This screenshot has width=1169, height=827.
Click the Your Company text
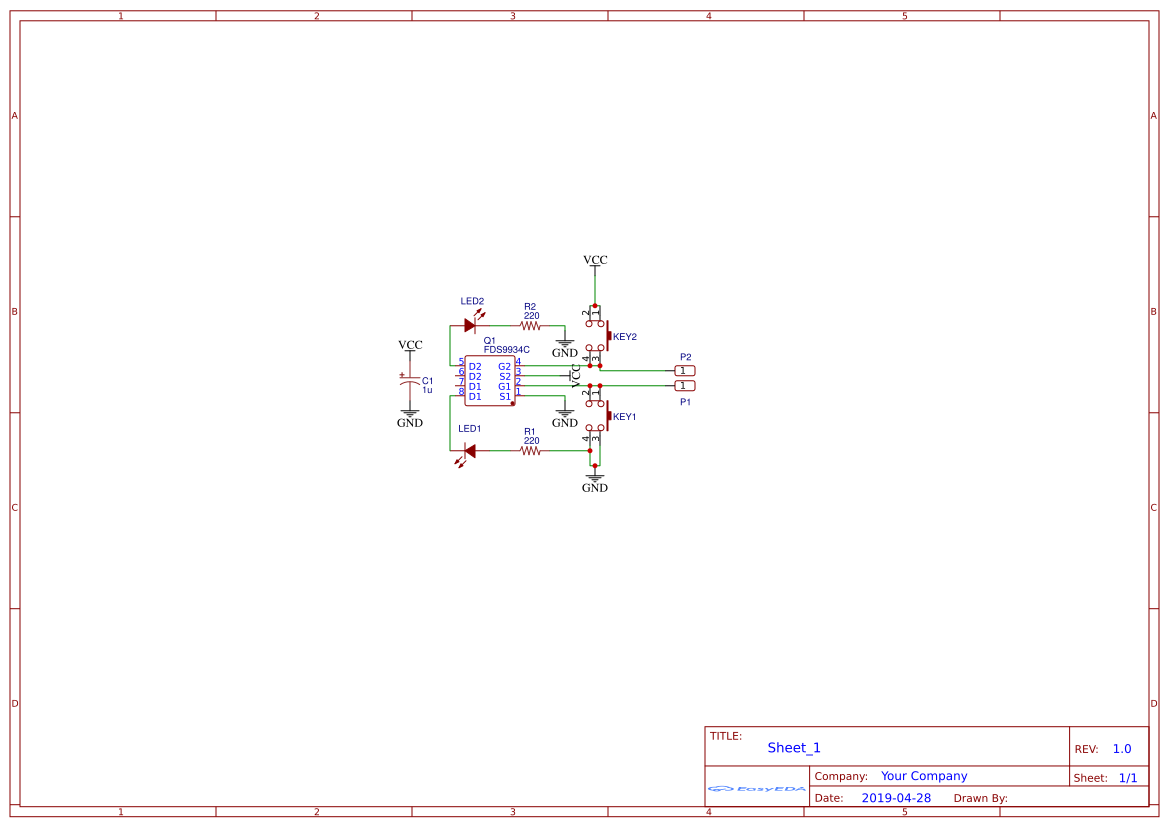[x=924, y=776]
